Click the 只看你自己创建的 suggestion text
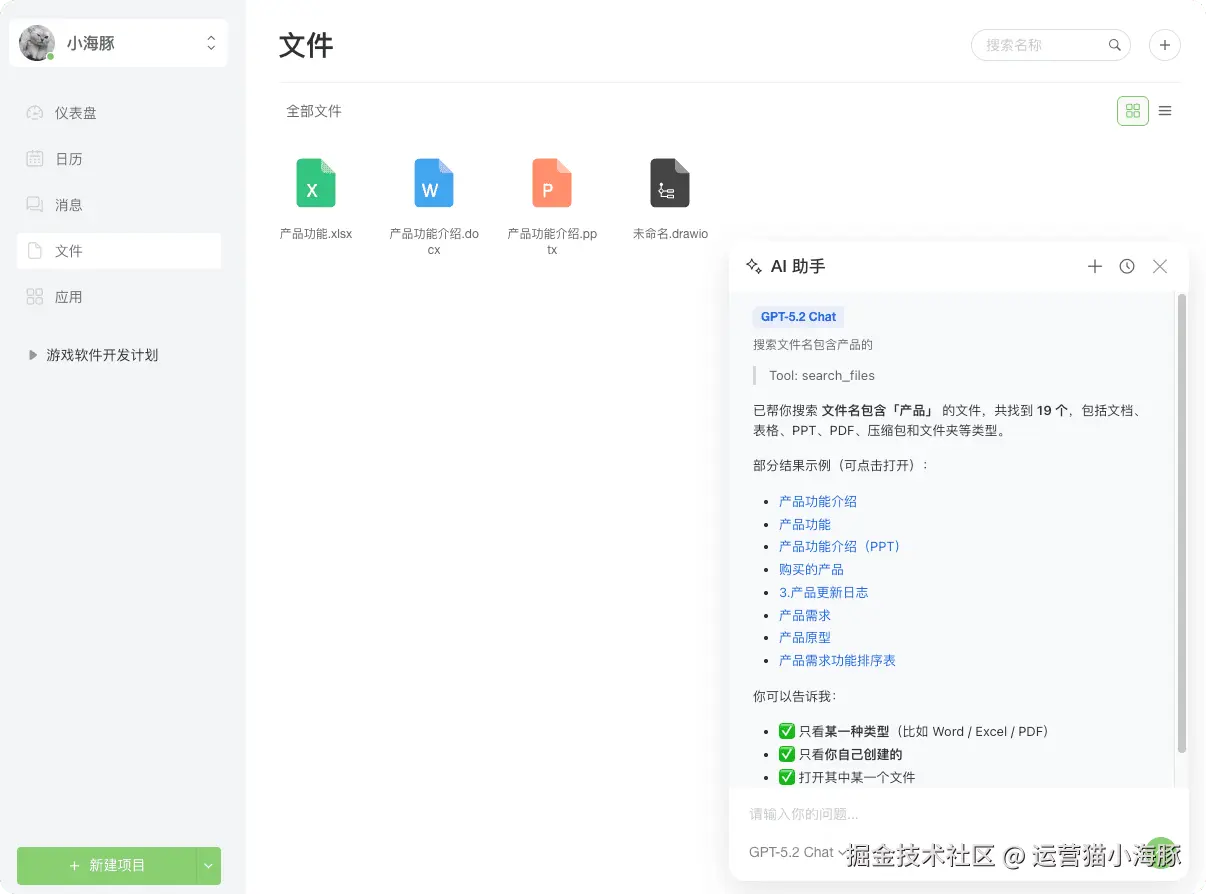 coord(850,755)
